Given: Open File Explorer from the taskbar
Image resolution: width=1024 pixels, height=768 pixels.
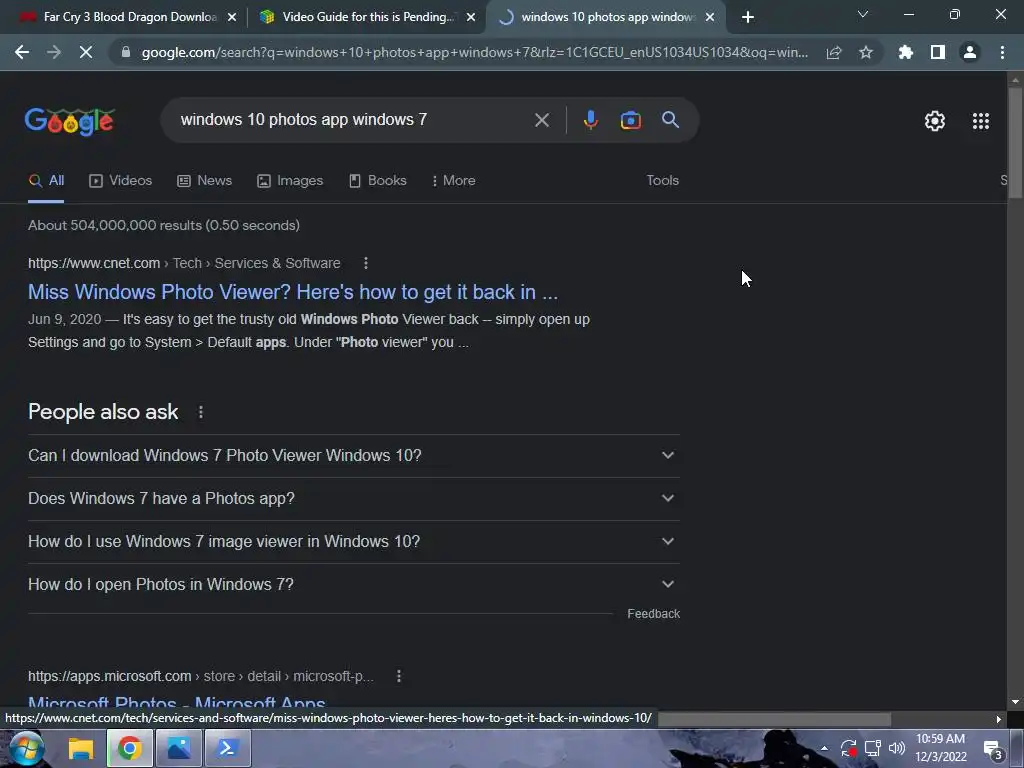Looking at the screenshot, I should tap(81, 748).
